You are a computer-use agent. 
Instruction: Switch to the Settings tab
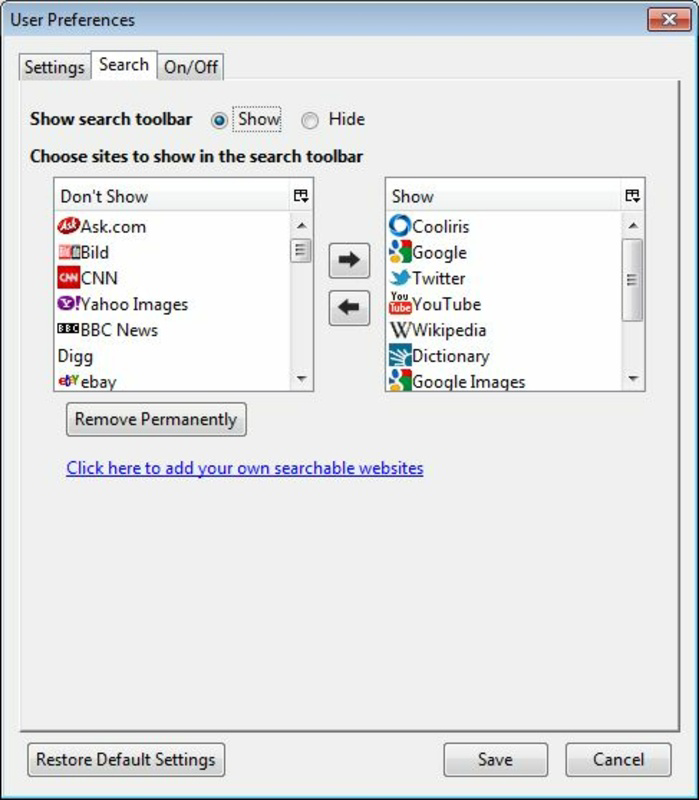55,67
